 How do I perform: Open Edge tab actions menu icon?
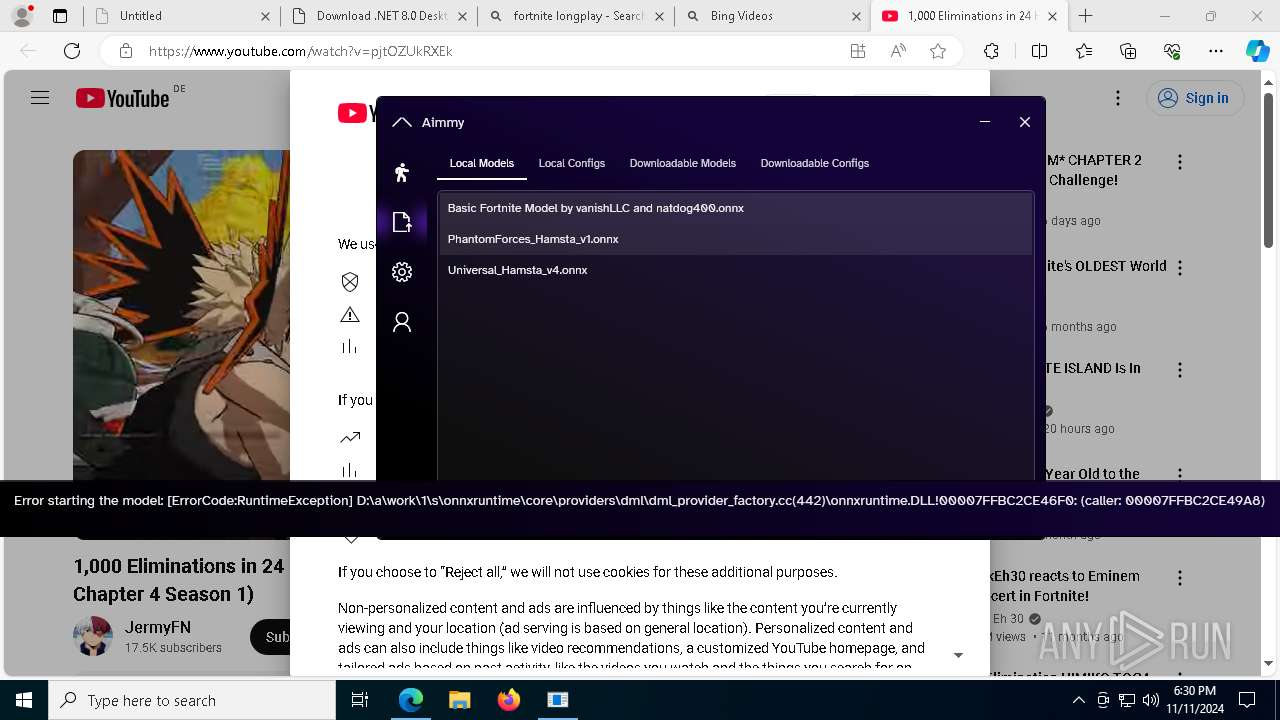point(60,16)
